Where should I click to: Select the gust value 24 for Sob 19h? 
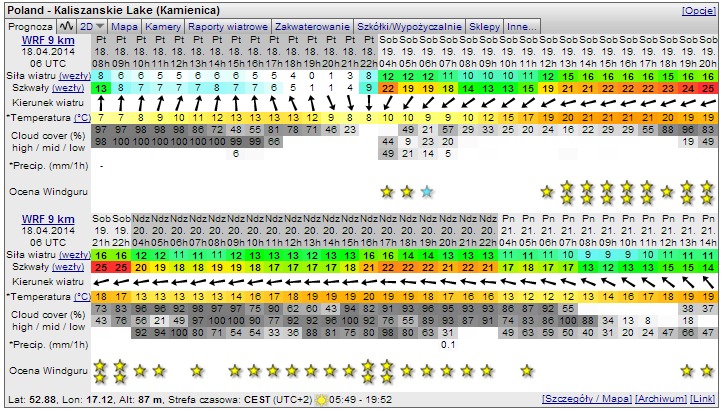tap(688, 88)
